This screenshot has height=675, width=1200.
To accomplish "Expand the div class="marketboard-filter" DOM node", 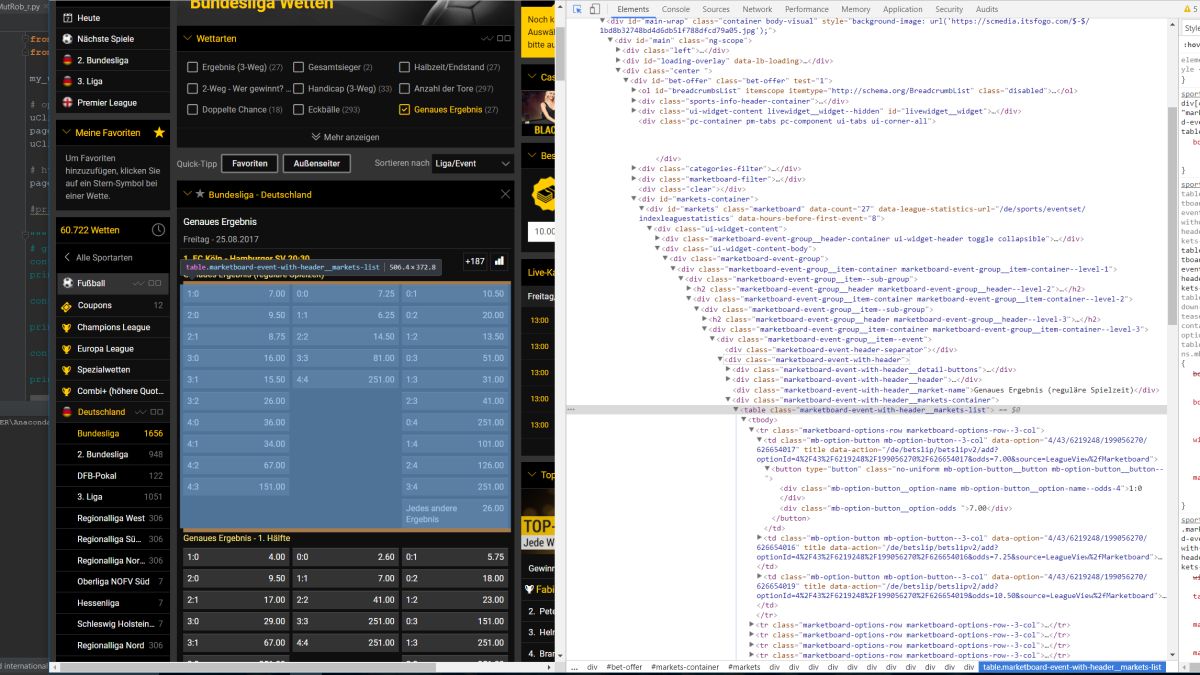I will (636, 179).
